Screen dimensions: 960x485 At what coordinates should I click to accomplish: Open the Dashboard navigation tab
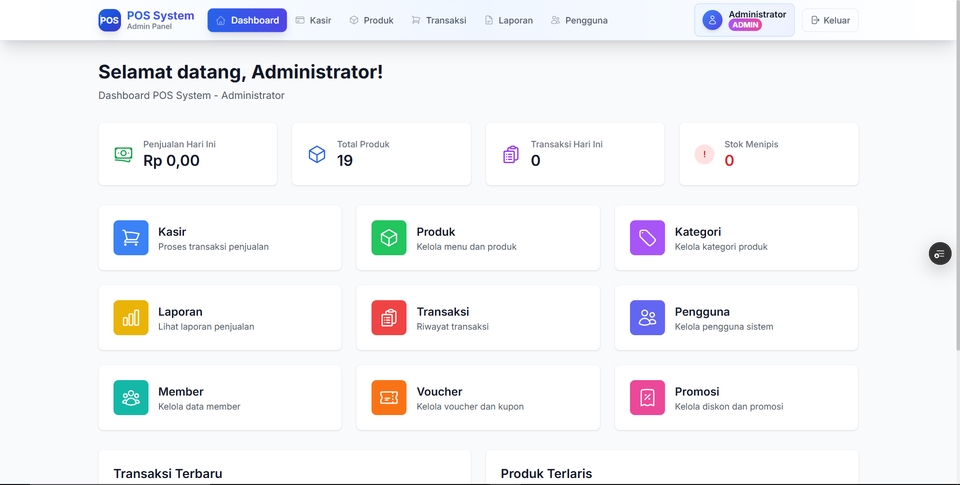[247, 20]
